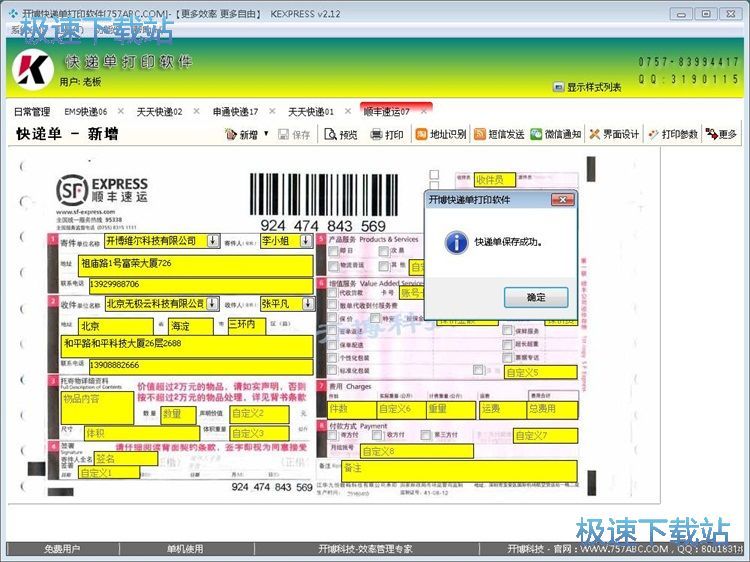Expand recipient name 张平凡 dropdown

tap(309, 303)
